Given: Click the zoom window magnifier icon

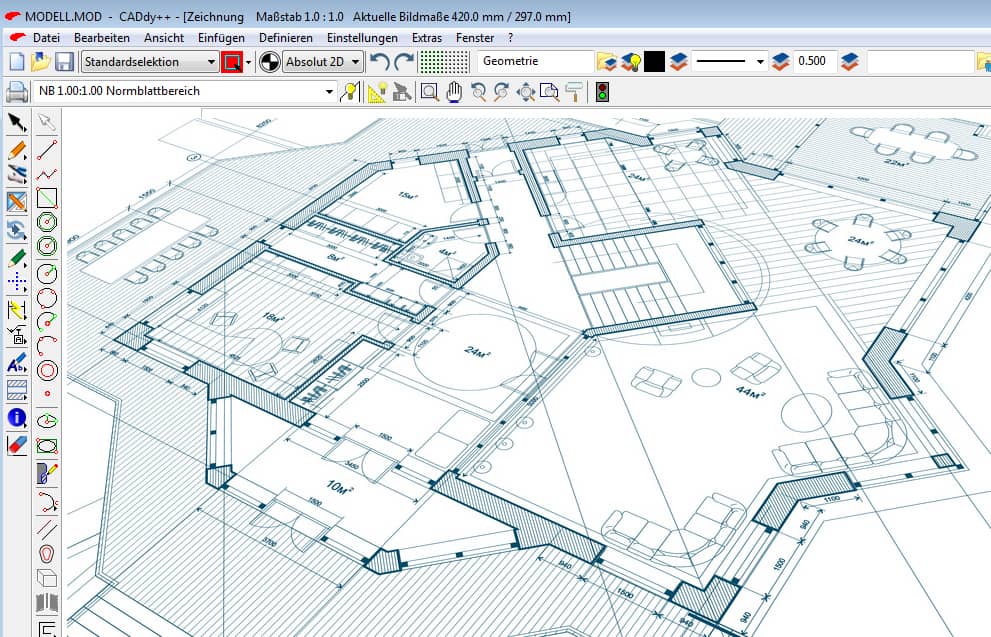Looking at the screenshot, I should click(429, 92).
